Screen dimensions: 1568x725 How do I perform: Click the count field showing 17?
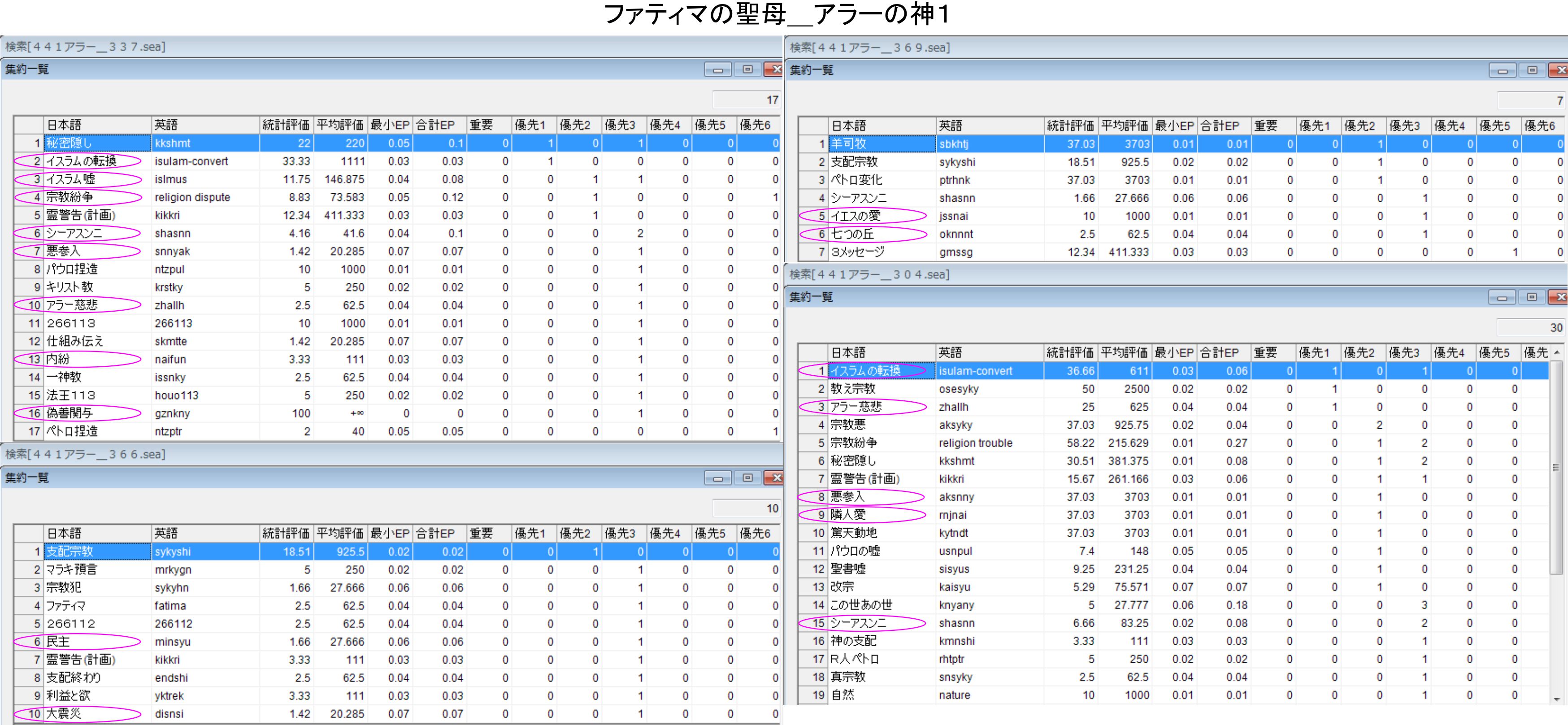[746, 100]
